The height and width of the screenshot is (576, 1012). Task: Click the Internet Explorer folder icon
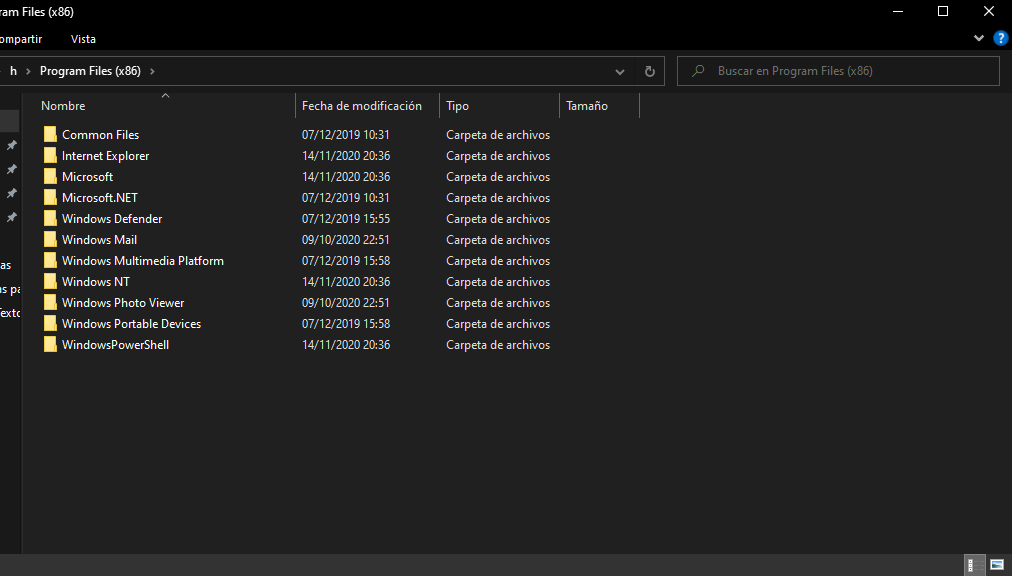[50, 156]
